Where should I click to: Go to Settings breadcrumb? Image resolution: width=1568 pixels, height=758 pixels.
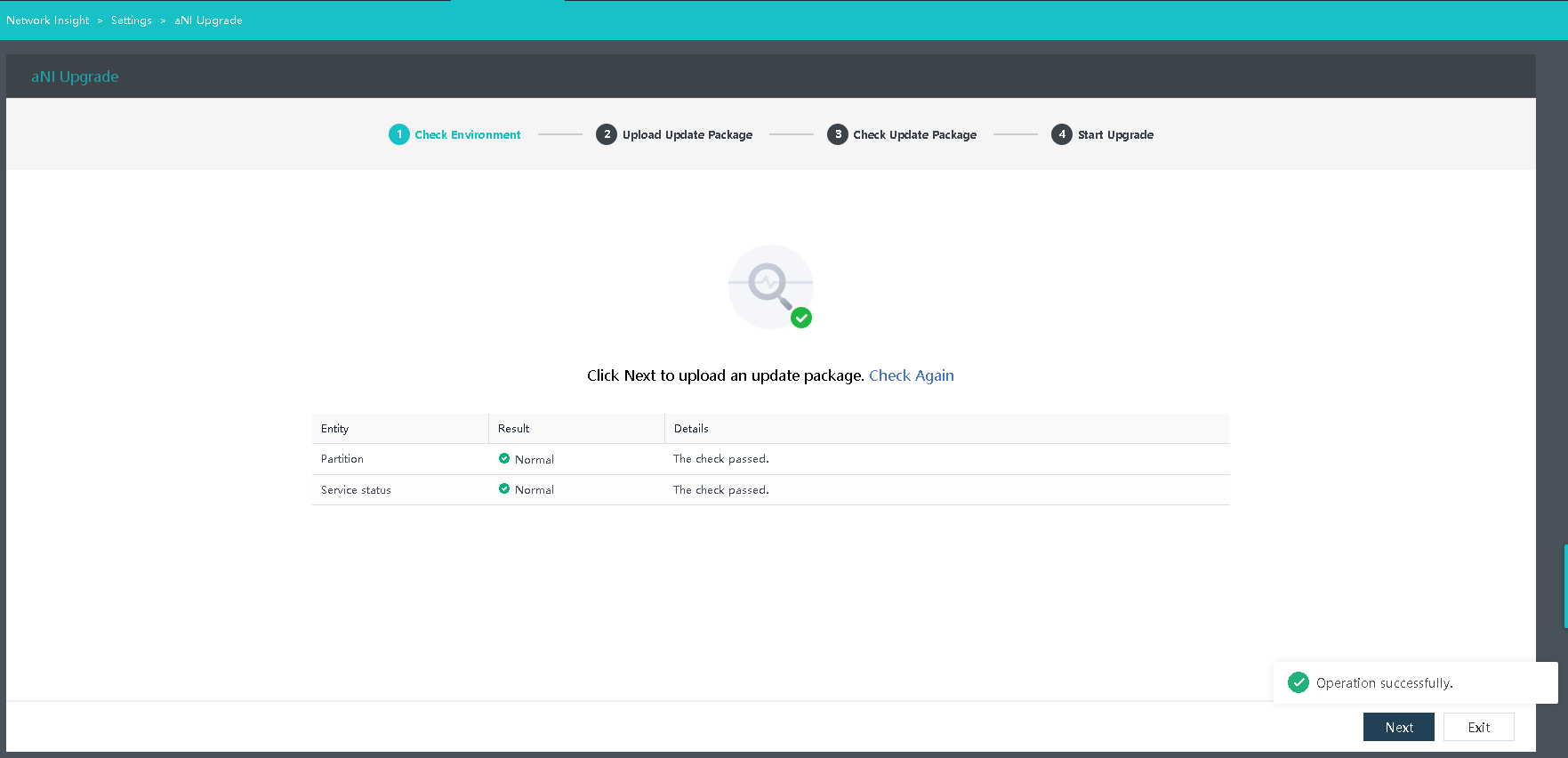tap(132, 20)
